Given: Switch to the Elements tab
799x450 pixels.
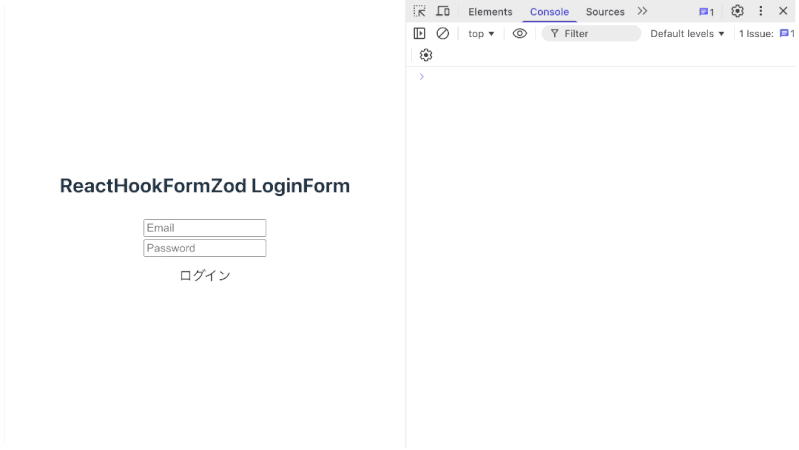Looking at the screenshot, I should coord(490,12).
